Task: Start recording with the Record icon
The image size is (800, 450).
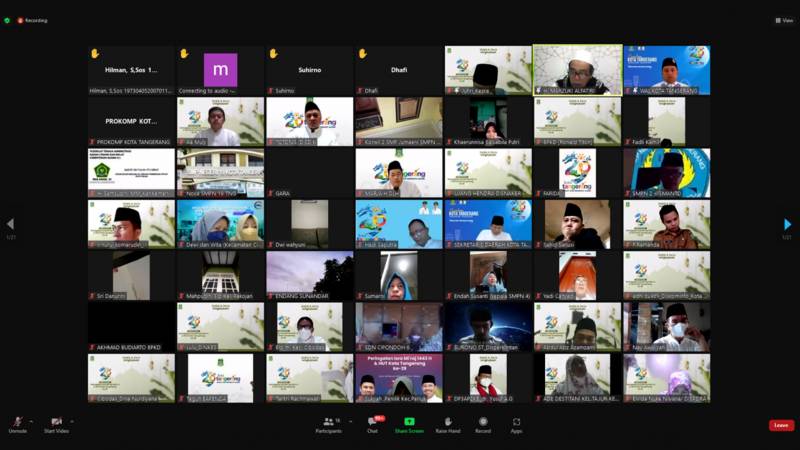Action: (483, 422)
